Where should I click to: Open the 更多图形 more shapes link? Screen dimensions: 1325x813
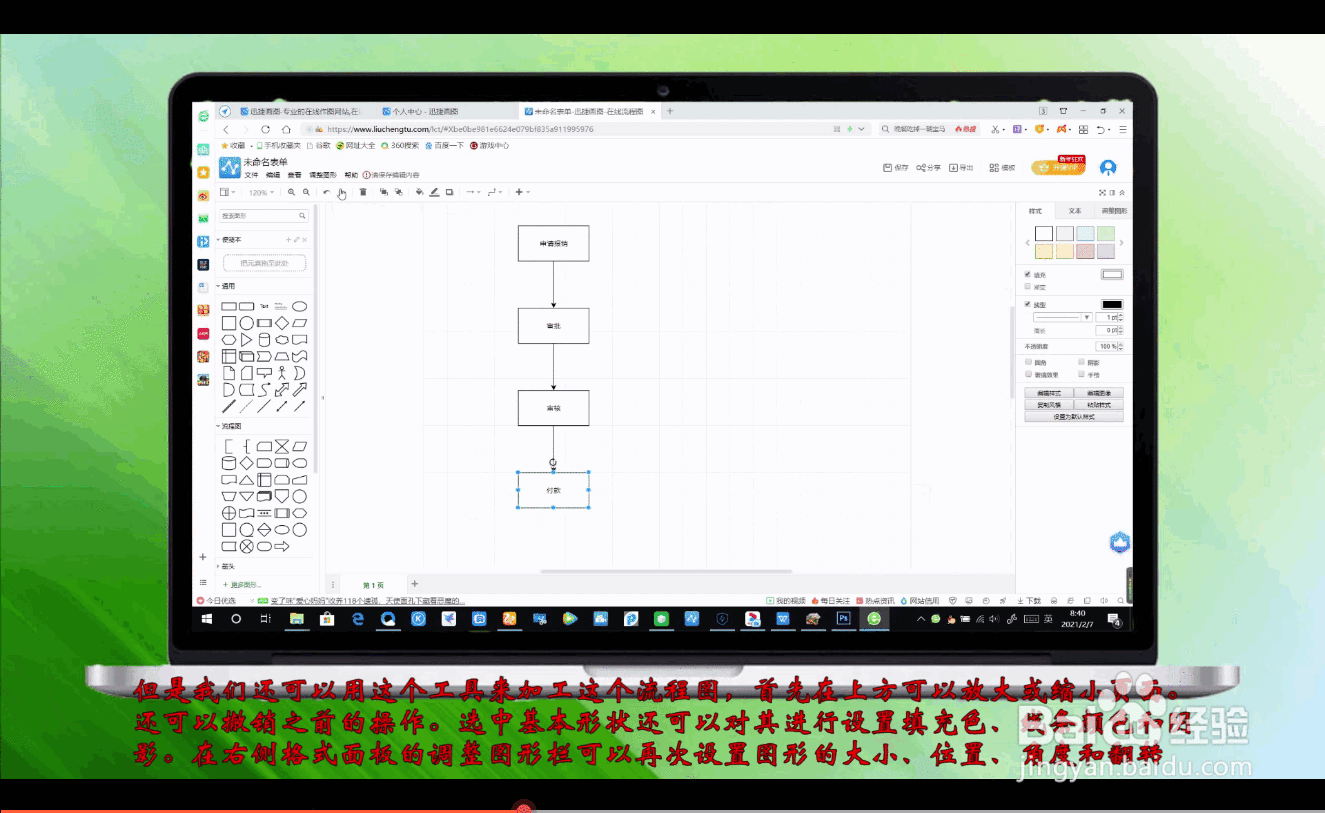pyautogui.click(x=242, y=584)
